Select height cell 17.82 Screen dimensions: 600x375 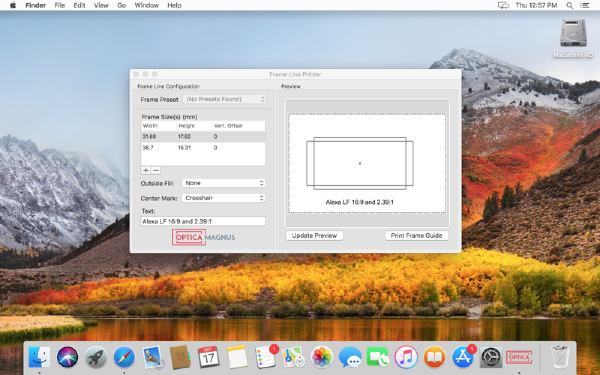pyautogui.click(x=184, y=137)
